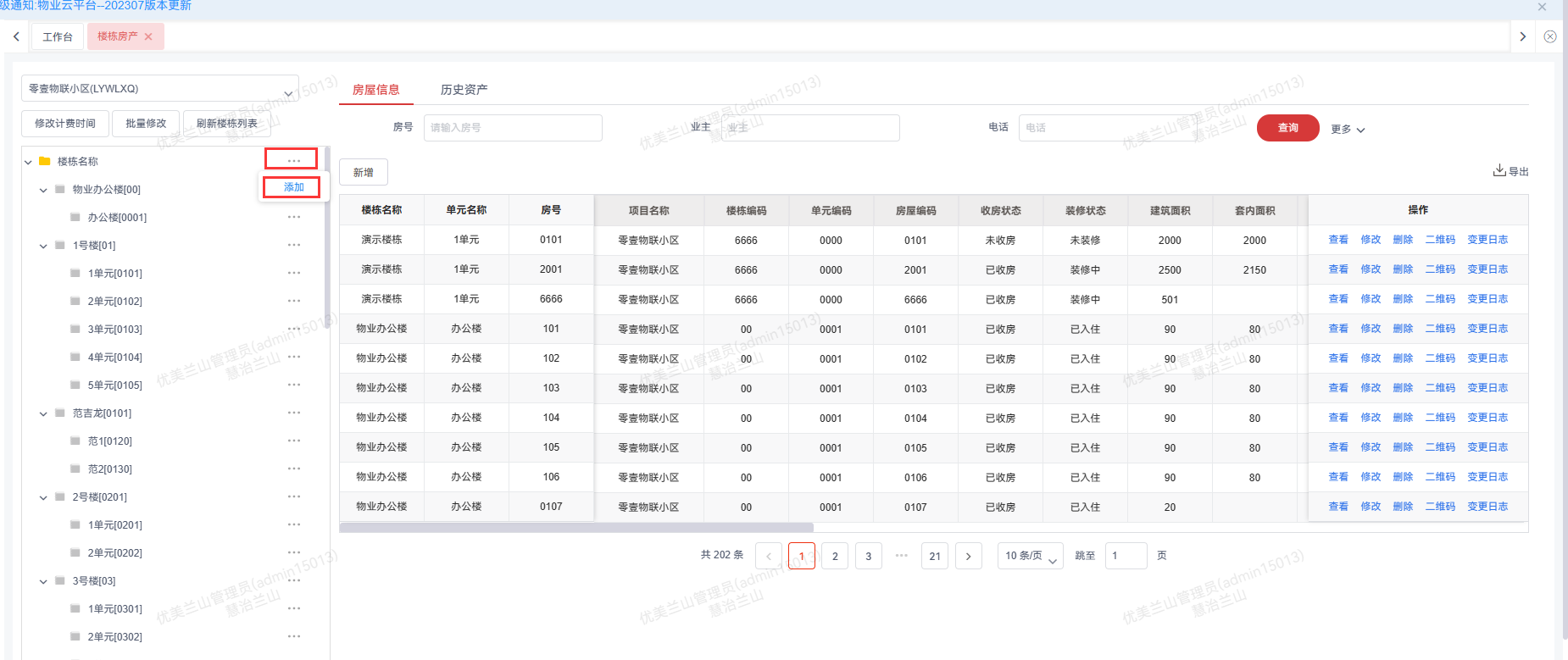Close the 楼栋房产 tab with its X
This screenshot has width=1568, height=660.
click(148, 36)
